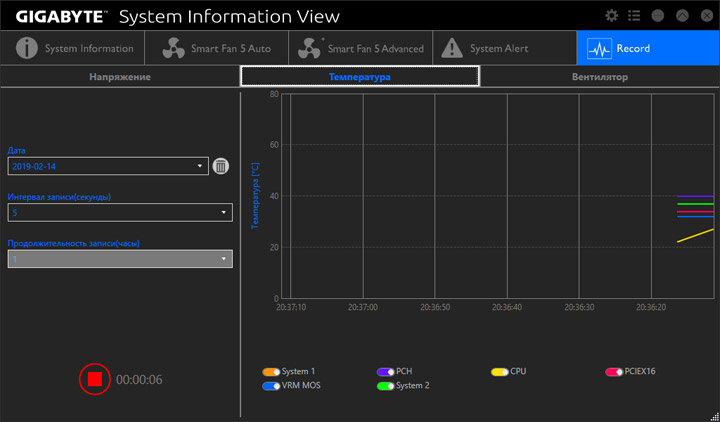Click the Температура [°C] axis title
Viewport: 720px width, 422px height.
coord(255,196)
